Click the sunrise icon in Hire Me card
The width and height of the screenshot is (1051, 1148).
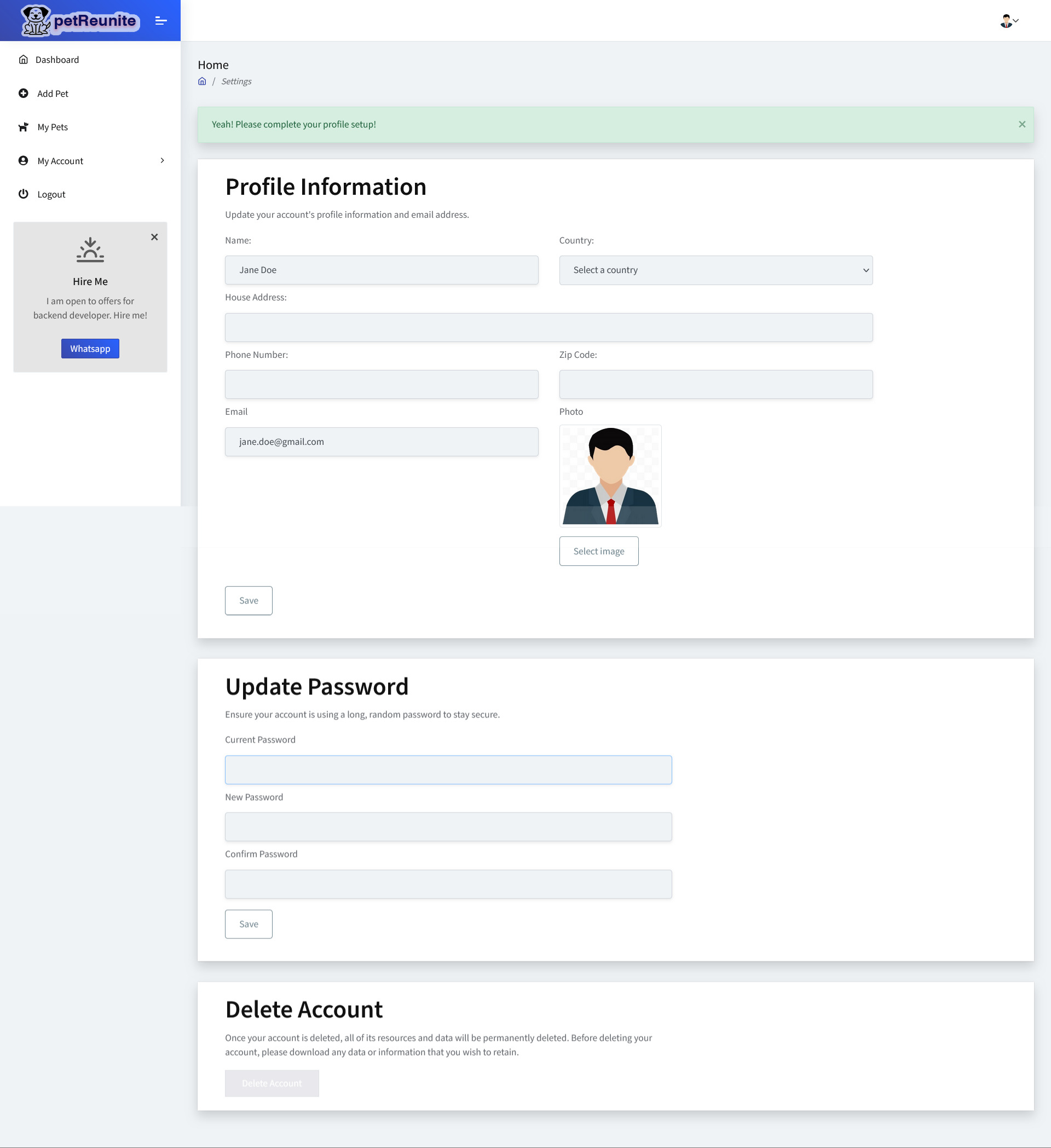coord(90,250)
